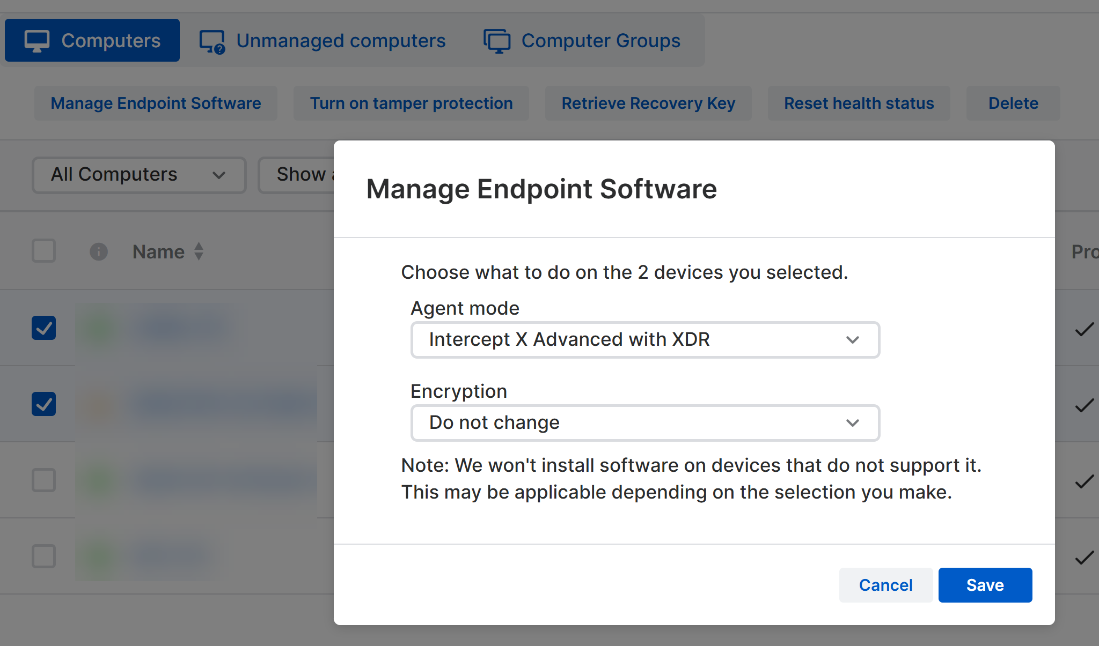
Task: Open the Agent mode dropdown
Action: click(645, 340)
